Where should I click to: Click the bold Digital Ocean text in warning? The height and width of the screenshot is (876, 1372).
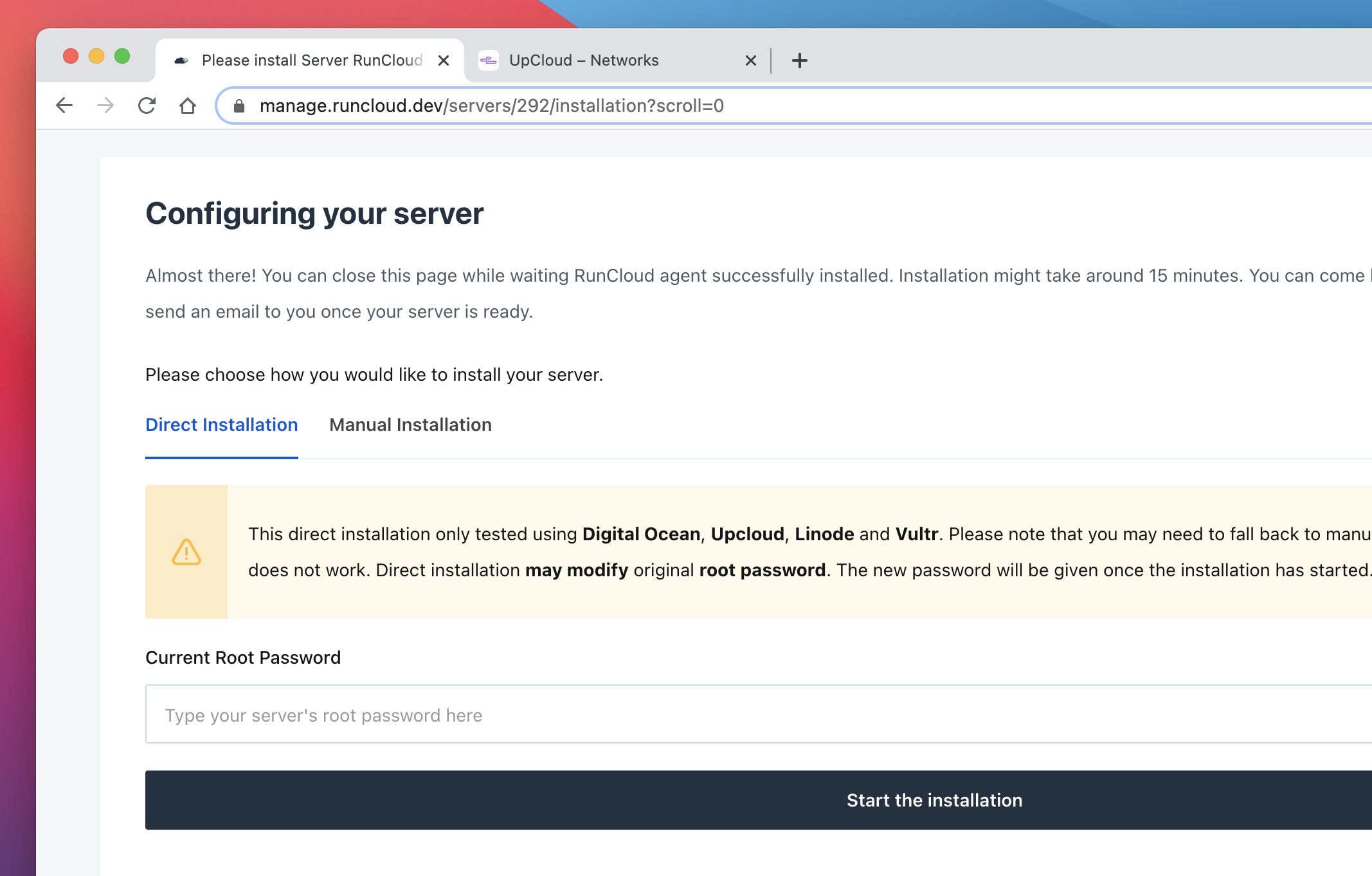point(642,534)
